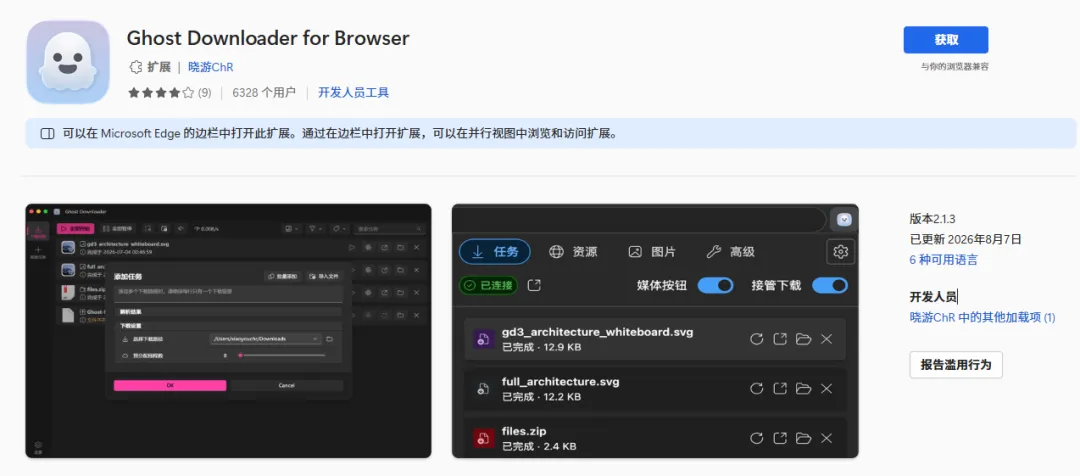The image size is (1080, 476).
Task: Show folder for full_architecture.svg
Action: pos(803,389)
